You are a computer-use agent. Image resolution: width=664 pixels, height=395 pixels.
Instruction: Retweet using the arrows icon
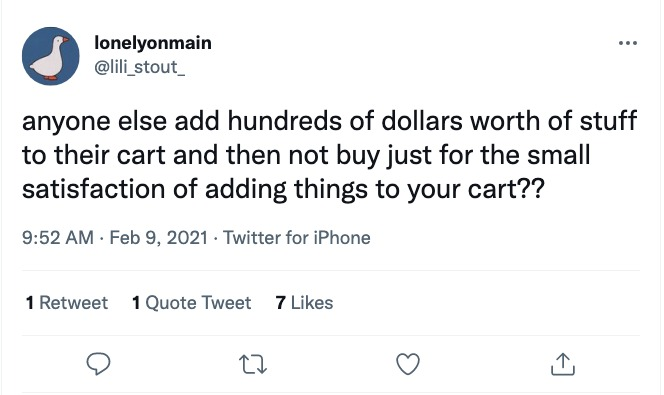point(253,365)
